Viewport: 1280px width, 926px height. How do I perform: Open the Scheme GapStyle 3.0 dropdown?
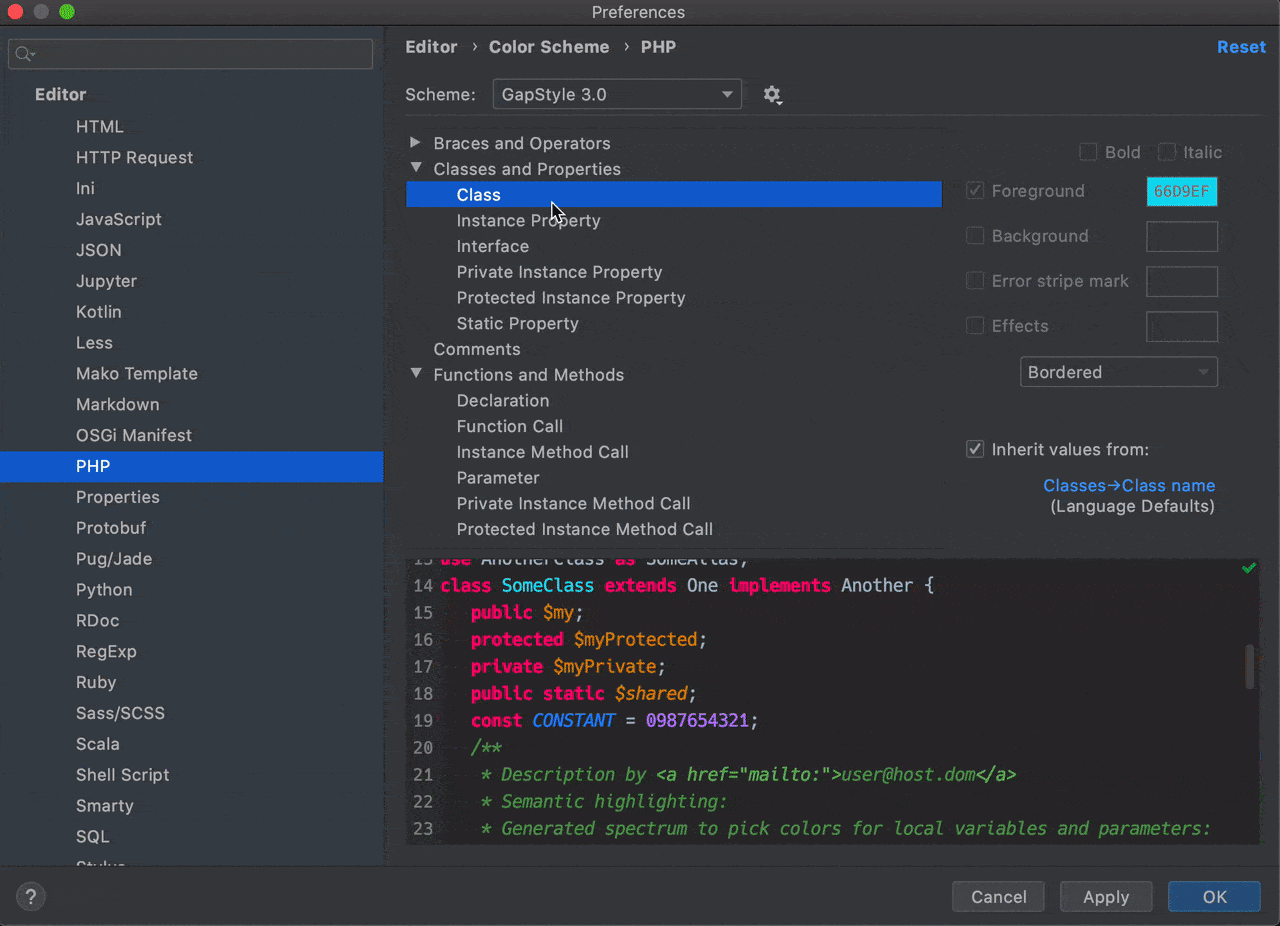tap(617, 95)
